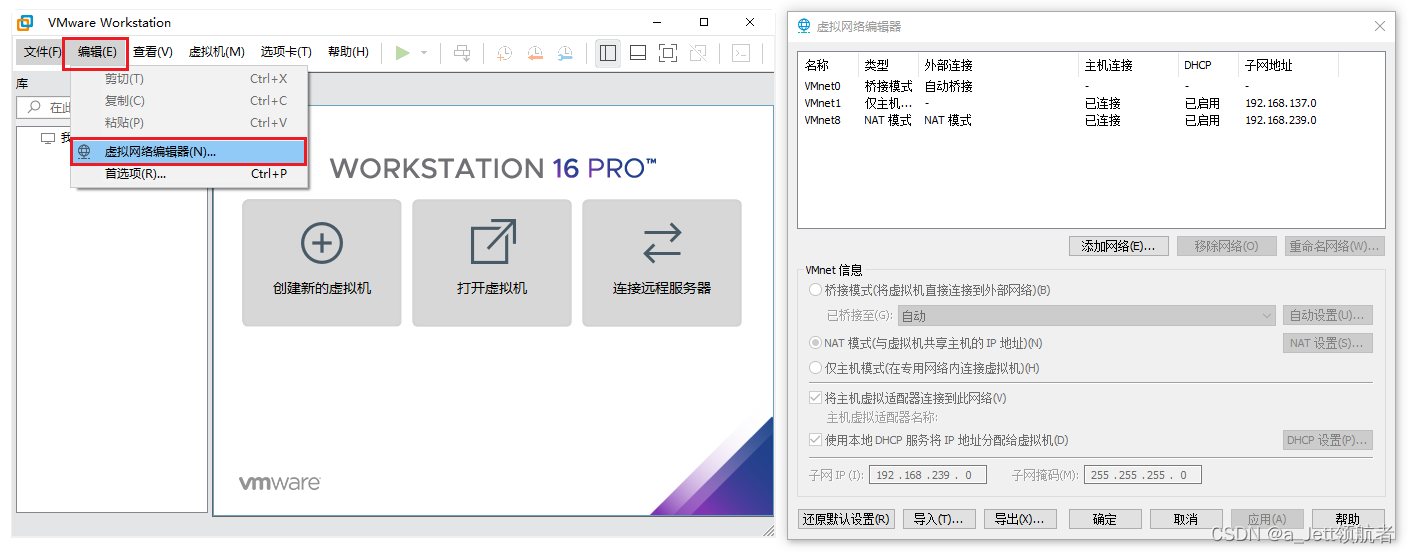Open the snapshot manager wrench icon
This screenshot has height=553, width=1410.
point(565,53)
